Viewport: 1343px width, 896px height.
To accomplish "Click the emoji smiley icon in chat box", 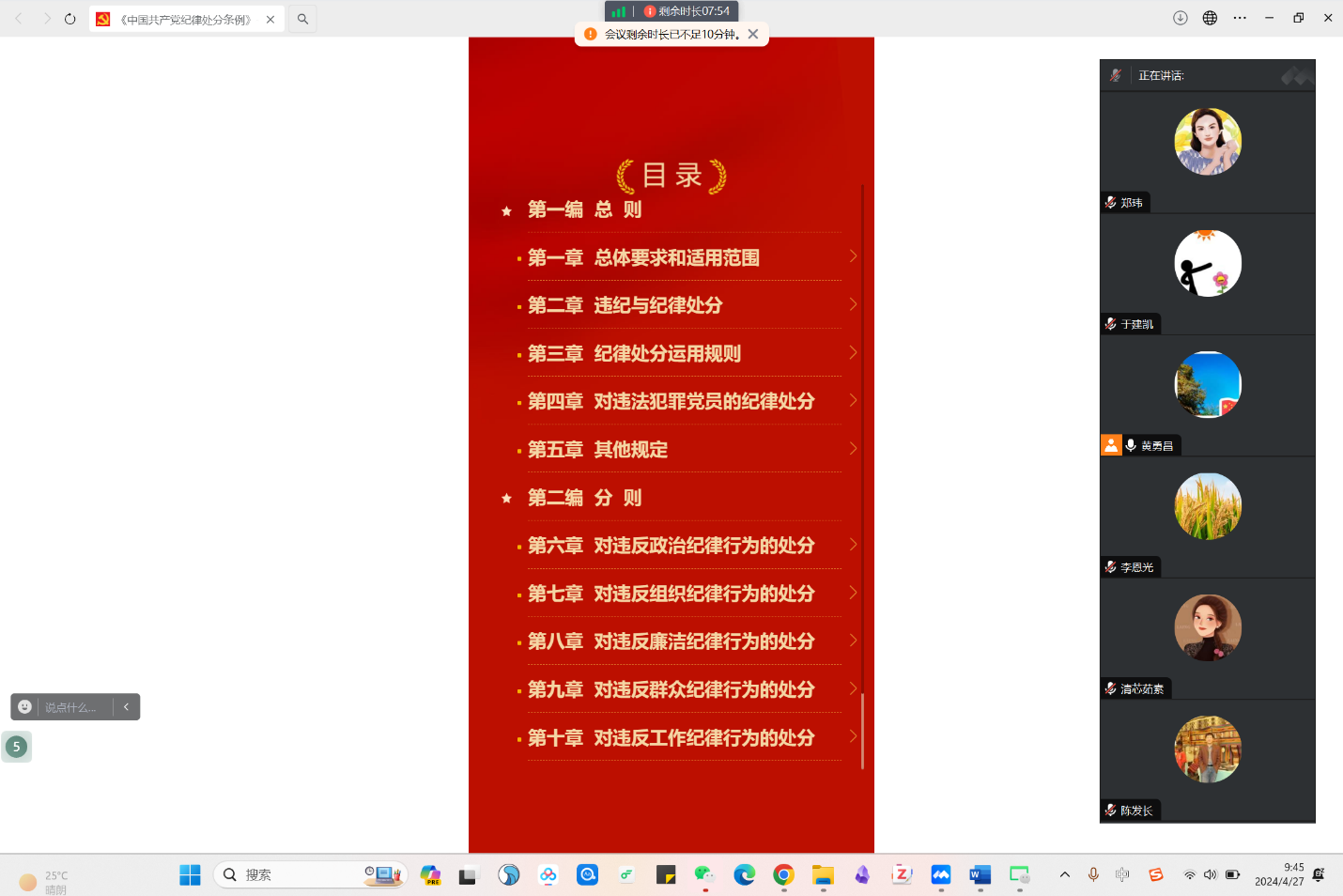I will (x=25, y=707).
